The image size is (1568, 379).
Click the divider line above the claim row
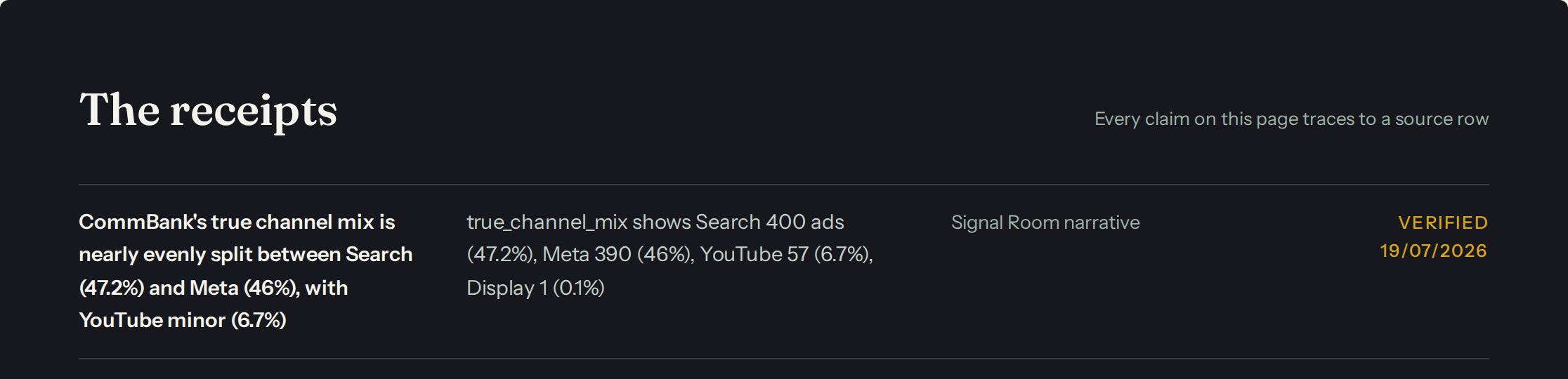[784, 185]
